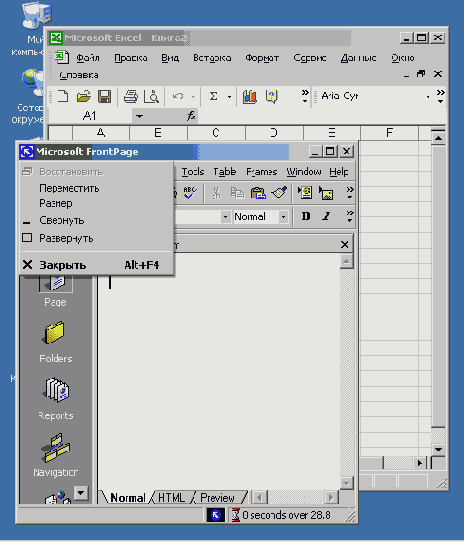
Task: Open the Справка menu in Excel
Action: (78, 75)
